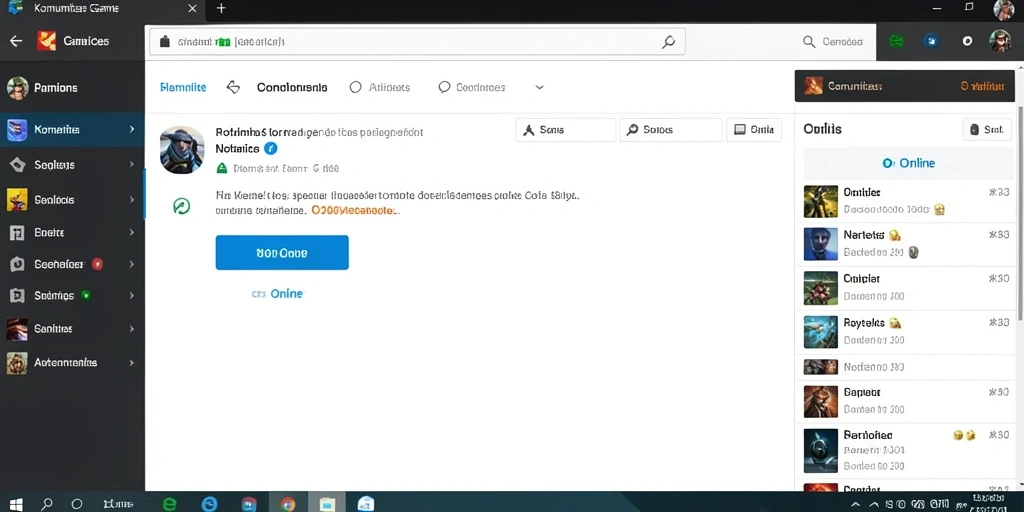Image resolution: width=1024 pixels, height=512 pixels.
Task: Click the lock icon in the address bar
Action: [x=165, y=42]
